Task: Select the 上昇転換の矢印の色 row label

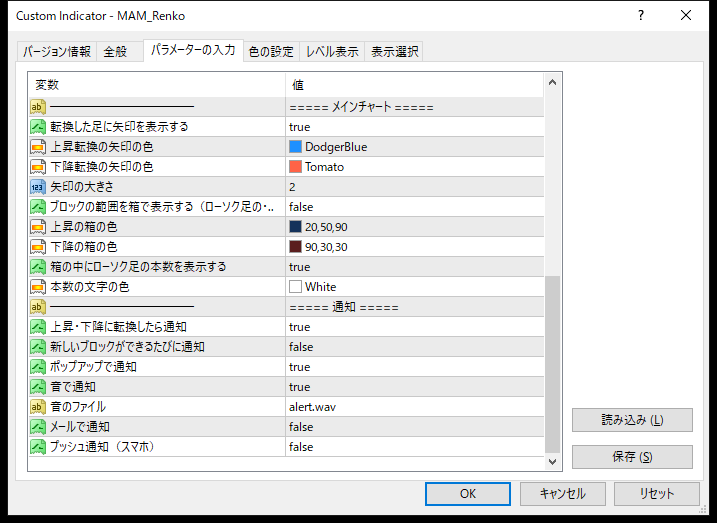Action: click(102, 147)
